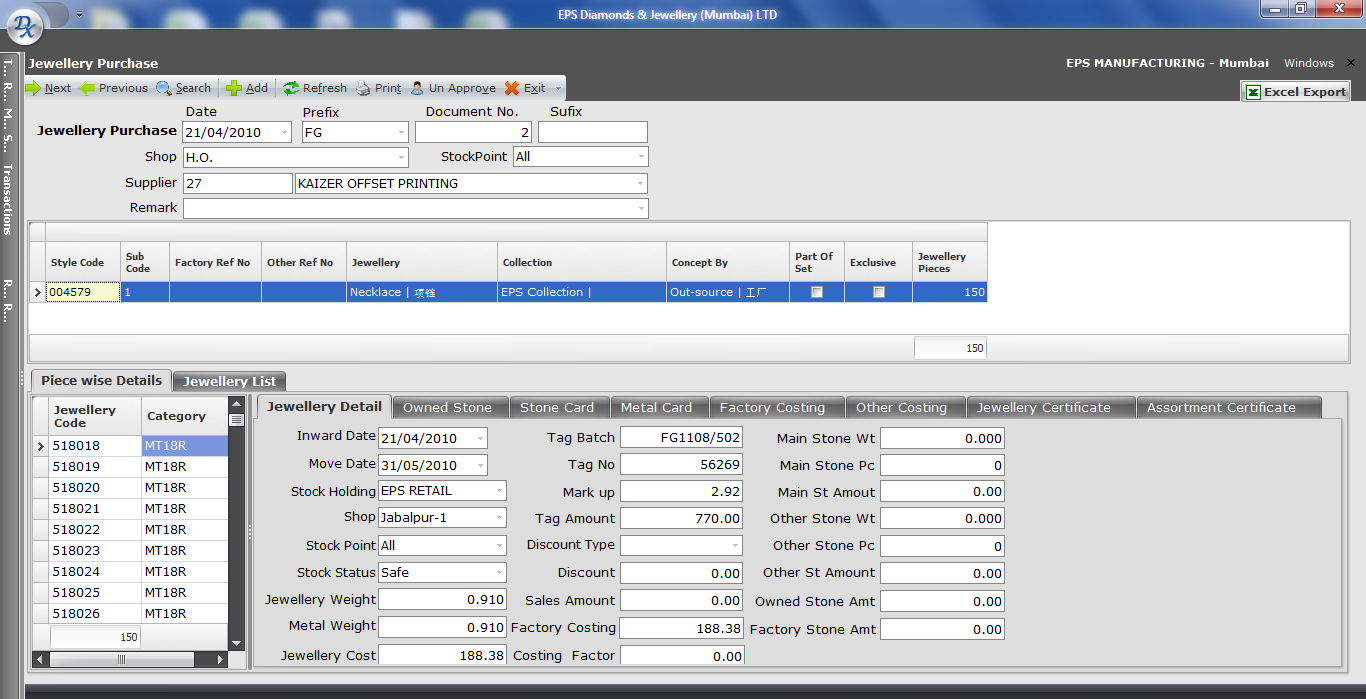Click the Main Stone Wt field
This screenshot has height=699, width=1366.
tap(942, 438)
